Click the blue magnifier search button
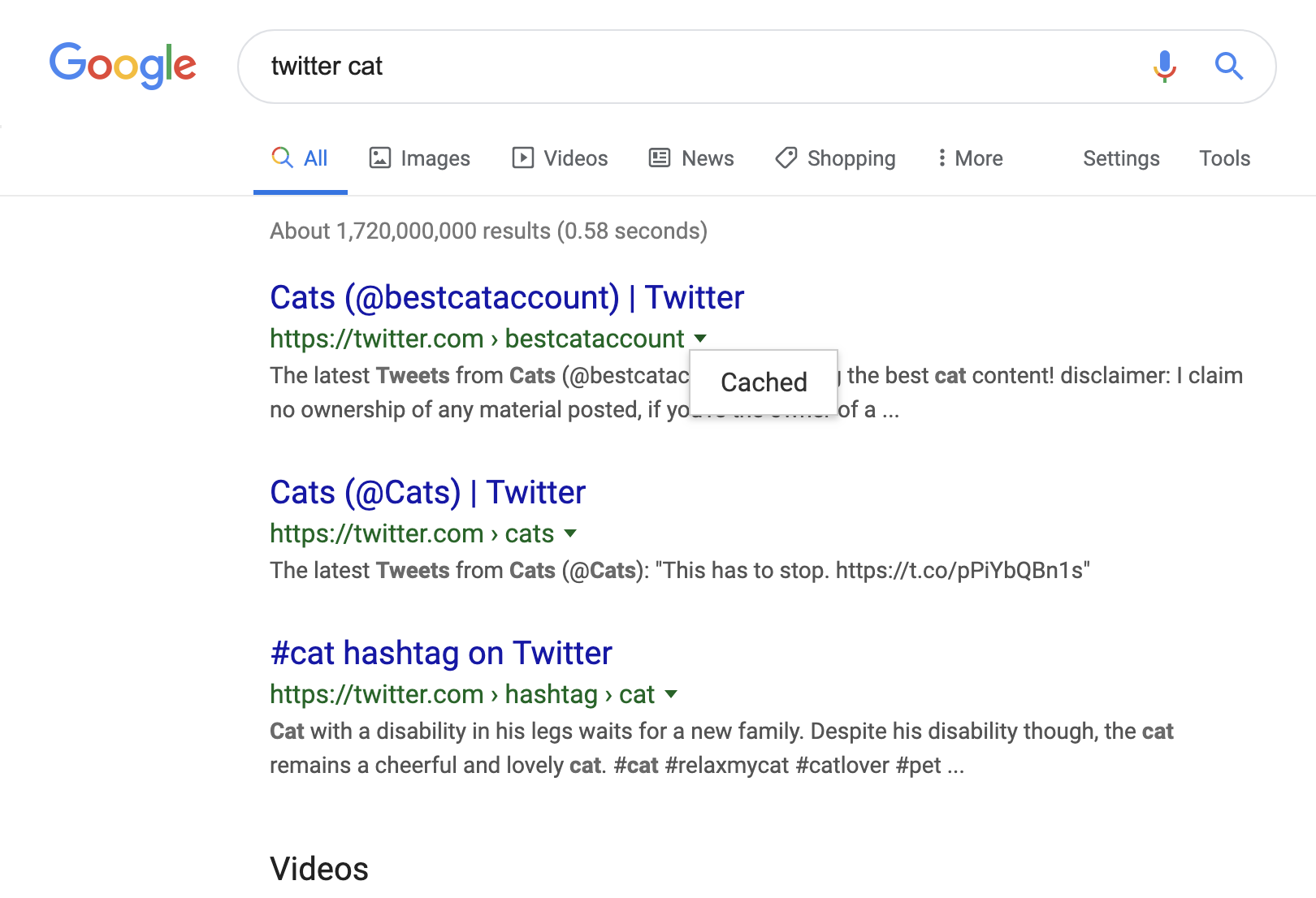The width and height of the screenshot is (1316, 898). tap(1228, 66)
